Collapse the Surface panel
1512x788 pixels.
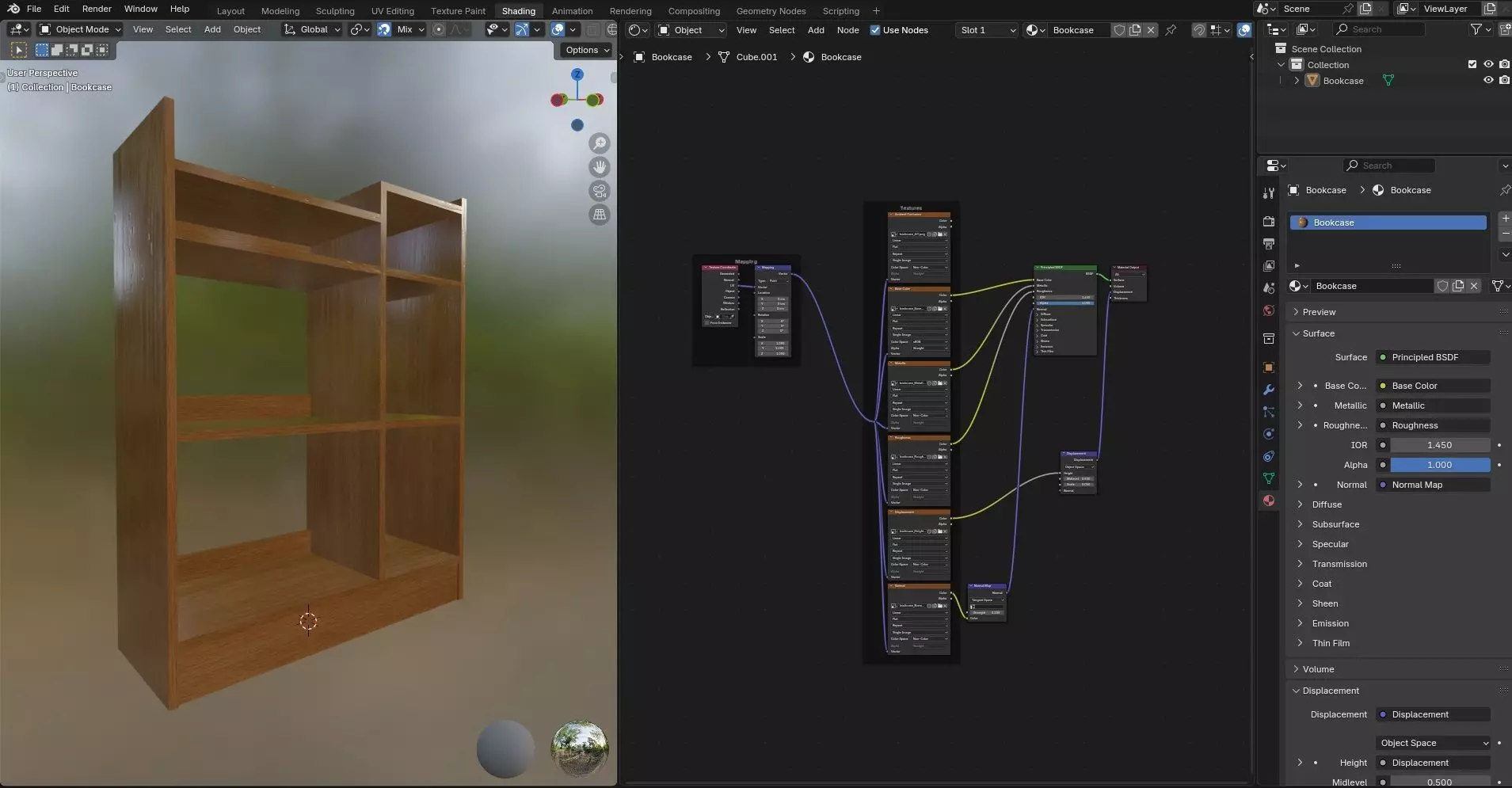point(1319,333)
